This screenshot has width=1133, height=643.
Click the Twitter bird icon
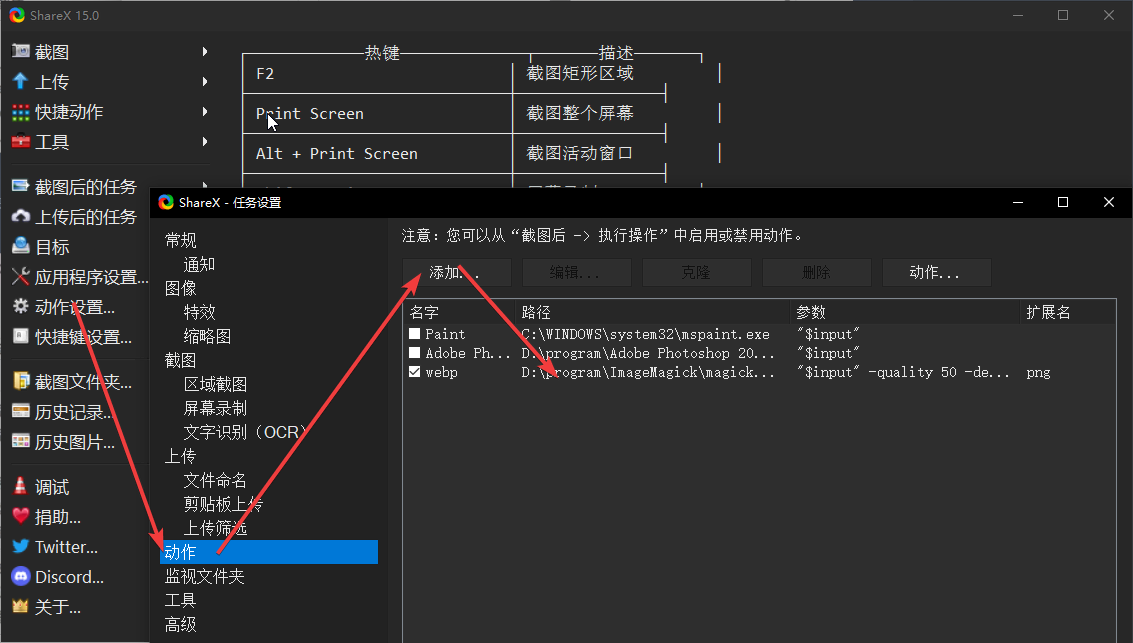[20, 547]
